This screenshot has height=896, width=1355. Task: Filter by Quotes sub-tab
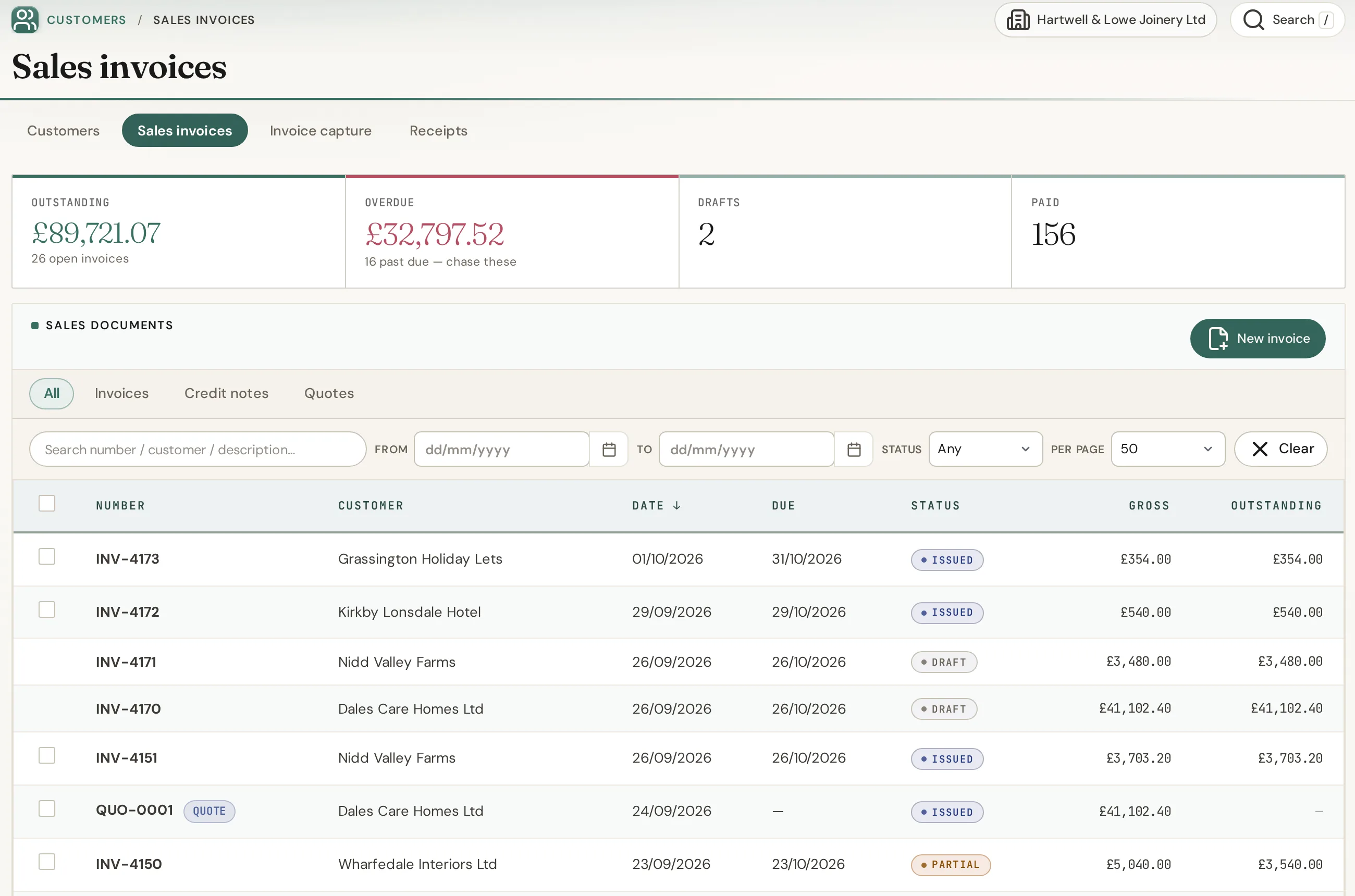click(x=329, y=393)
